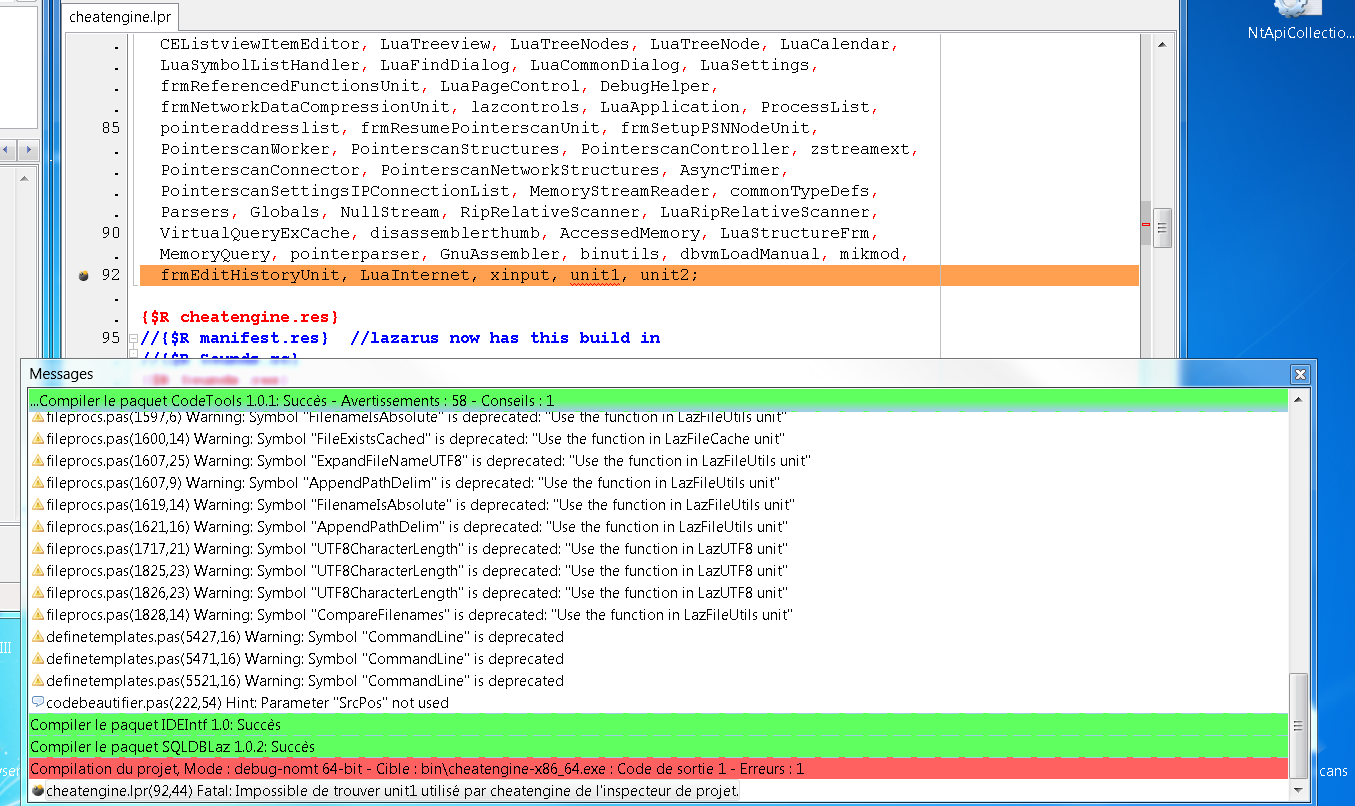1355x806 pixels.
Task: Click the underlined unit1 identifier on line 92
Action: 595,275
